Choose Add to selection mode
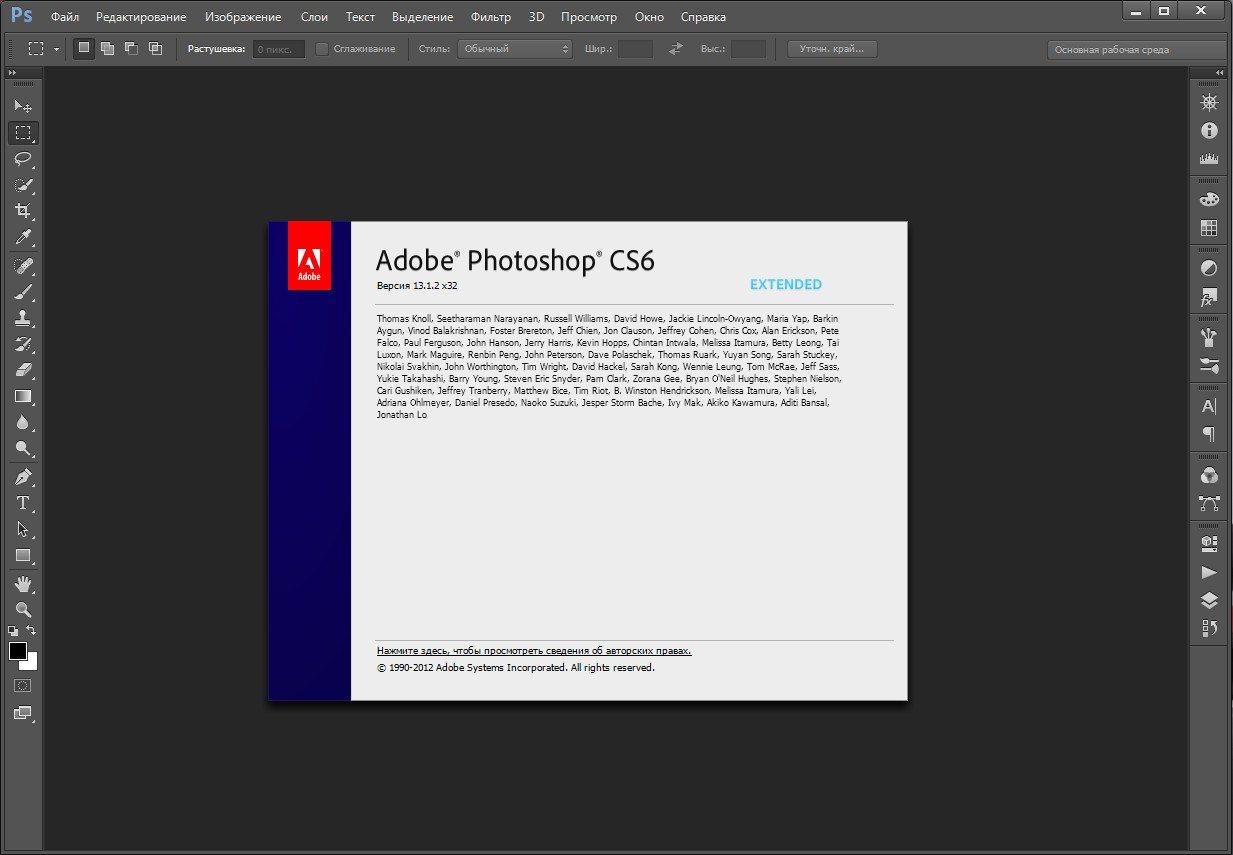 click(107, 48)
